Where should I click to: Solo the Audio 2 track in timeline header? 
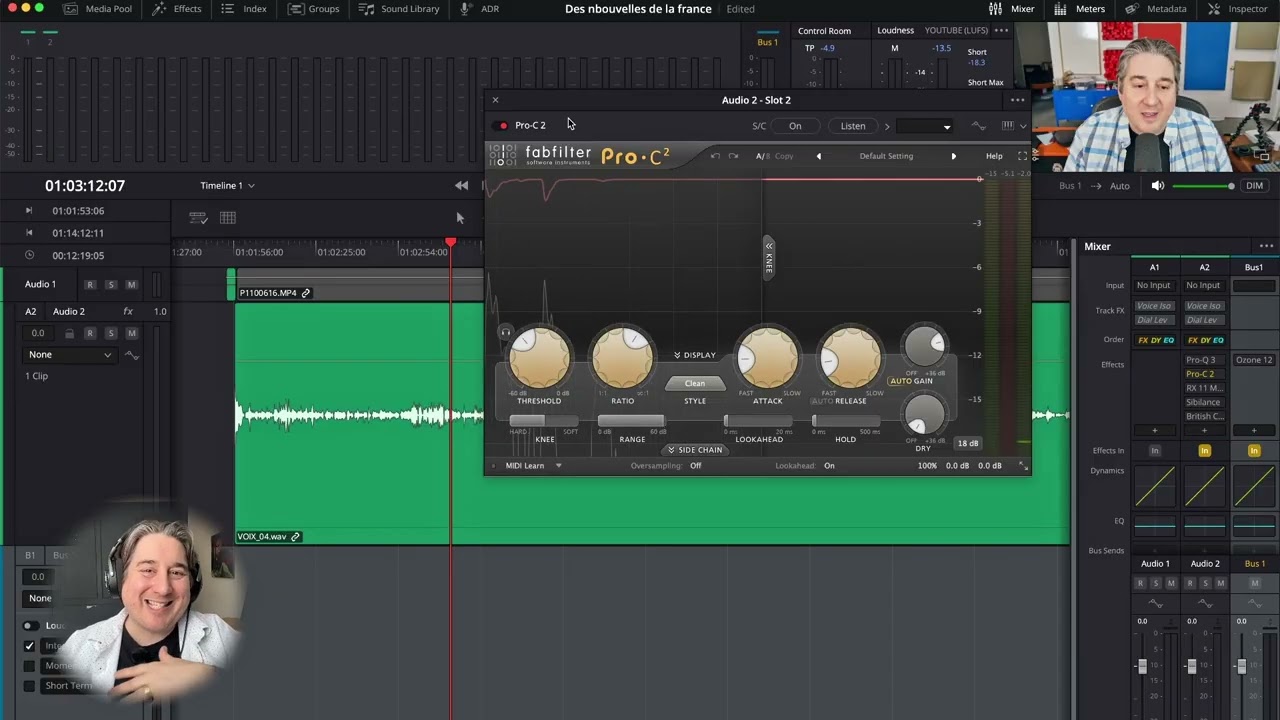coord(111,333)
